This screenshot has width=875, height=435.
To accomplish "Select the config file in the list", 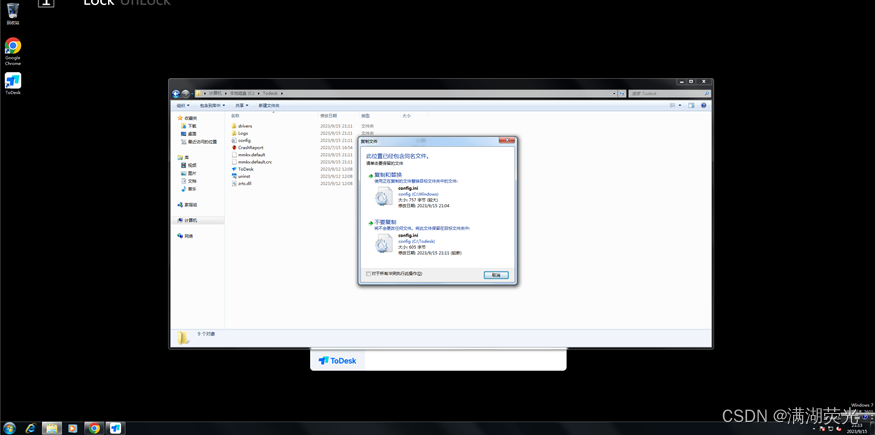I will (241, 141).
